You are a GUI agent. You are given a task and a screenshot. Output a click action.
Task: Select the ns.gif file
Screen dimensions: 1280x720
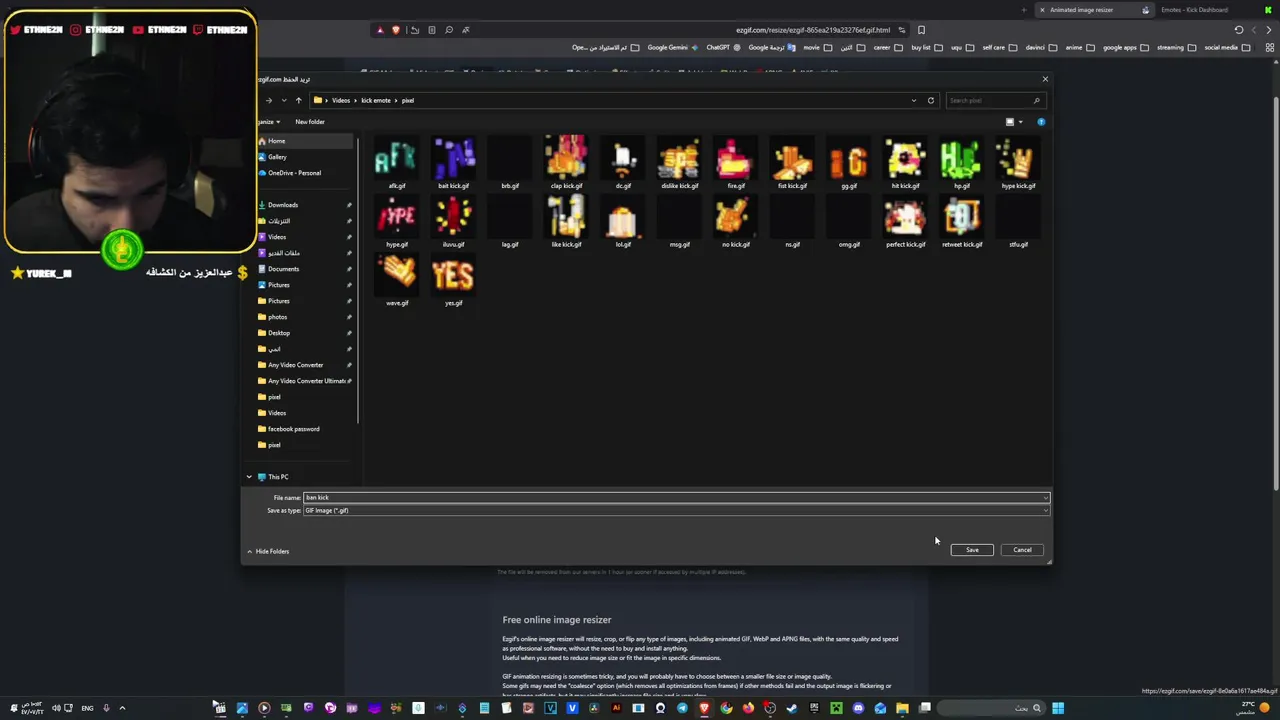pos(792,222)
